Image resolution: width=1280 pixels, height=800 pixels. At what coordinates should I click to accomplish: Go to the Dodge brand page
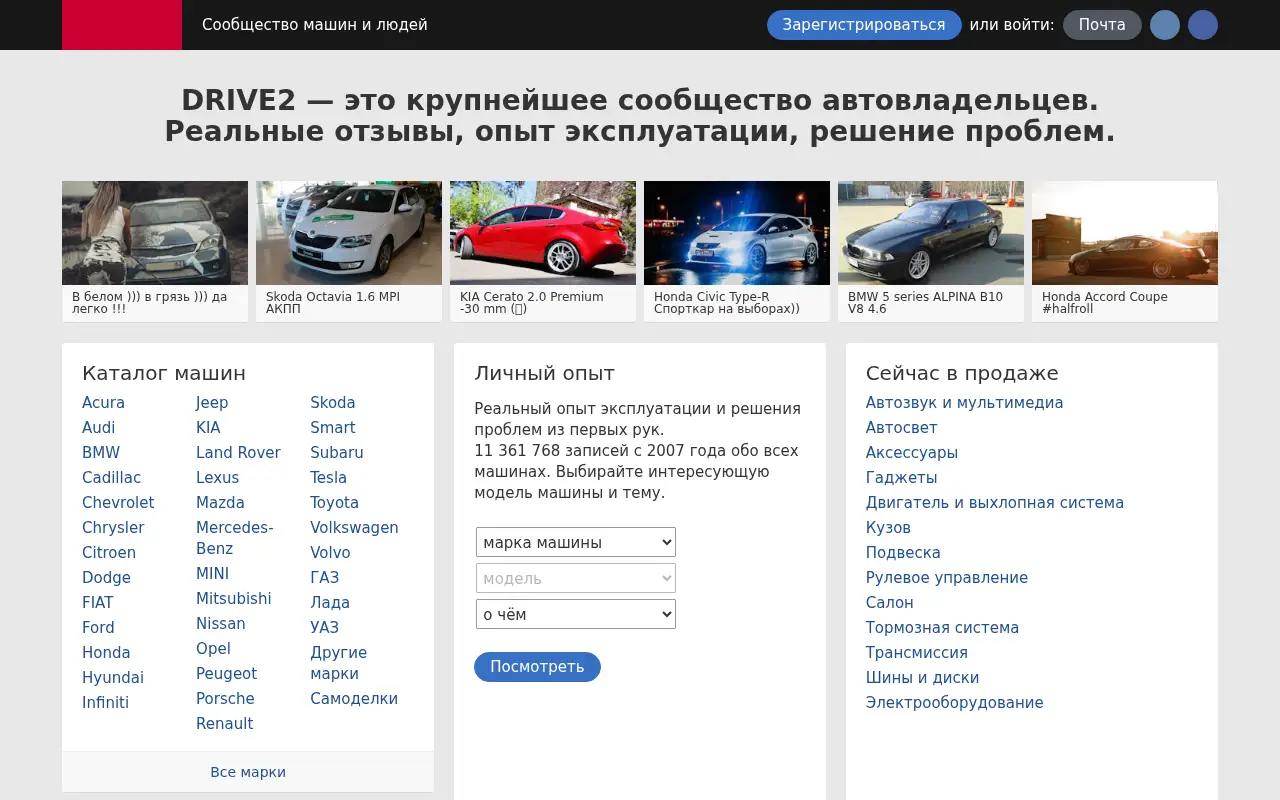106,578
